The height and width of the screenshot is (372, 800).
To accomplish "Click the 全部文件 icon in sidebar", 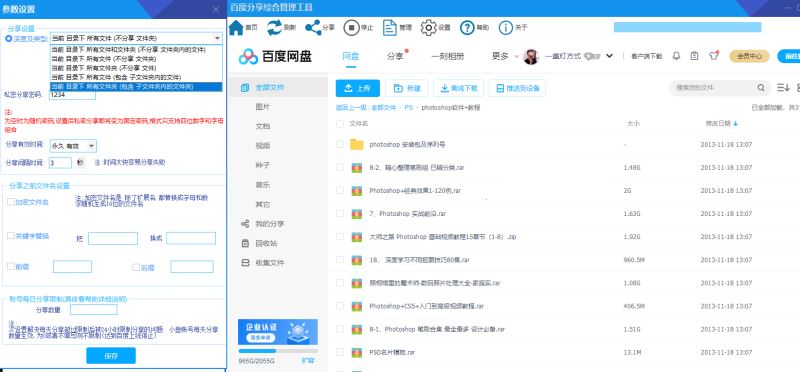I will pos(245,88).
